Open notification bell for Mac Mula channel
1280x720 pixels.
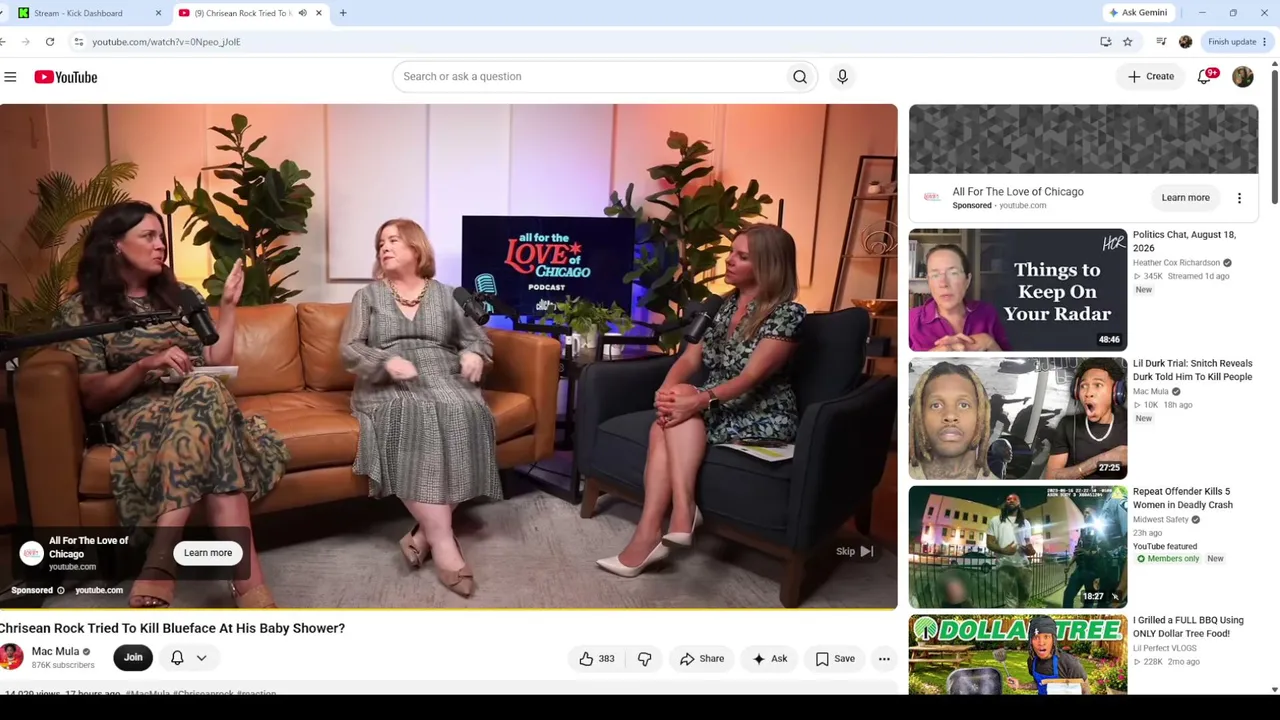coord(177,658)
